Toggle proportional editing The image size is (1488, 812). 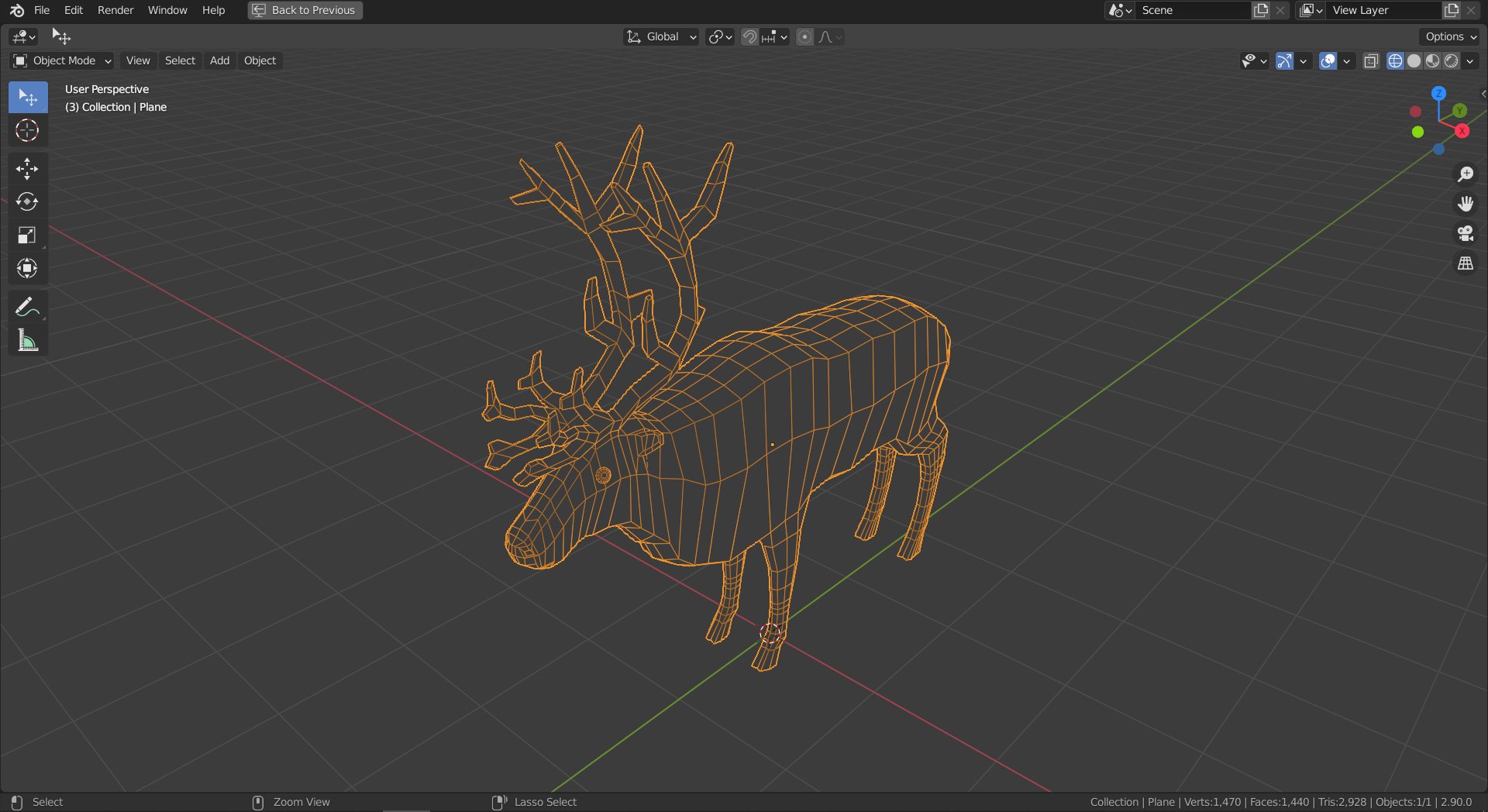(805, 36)
